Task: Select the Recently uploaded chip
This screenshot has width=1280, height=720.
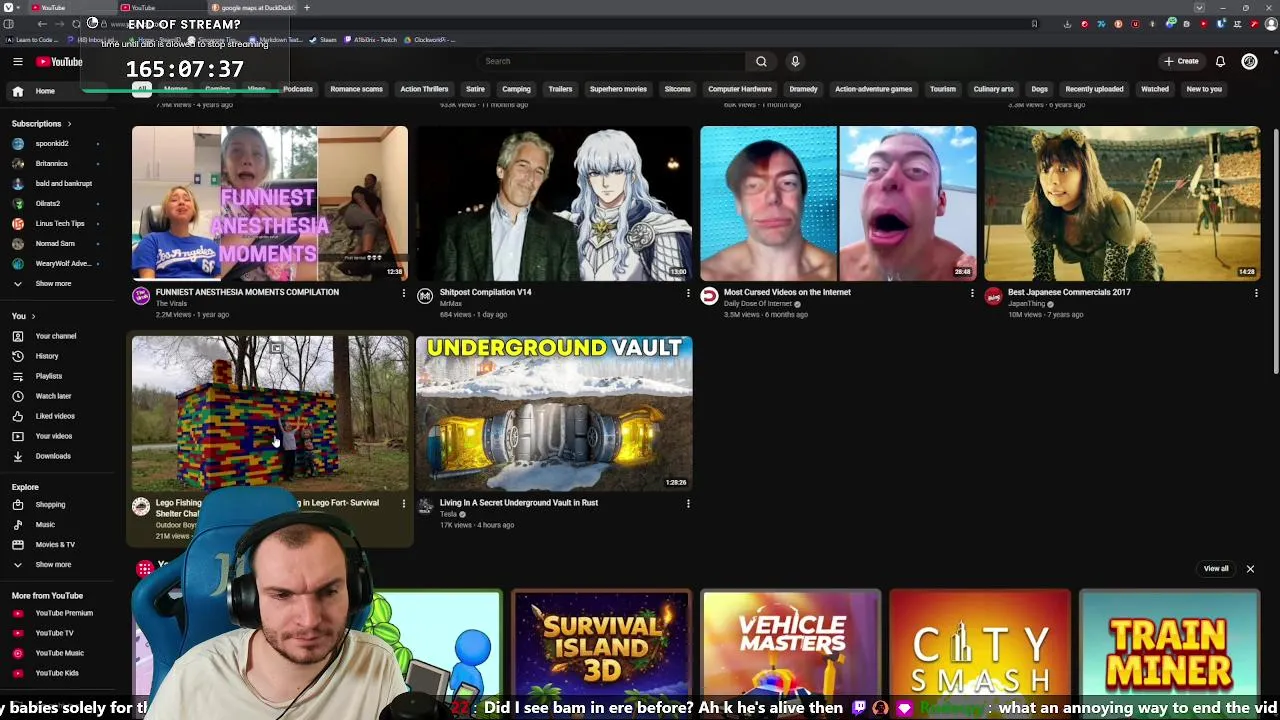Action: (x=1094, y=89)
